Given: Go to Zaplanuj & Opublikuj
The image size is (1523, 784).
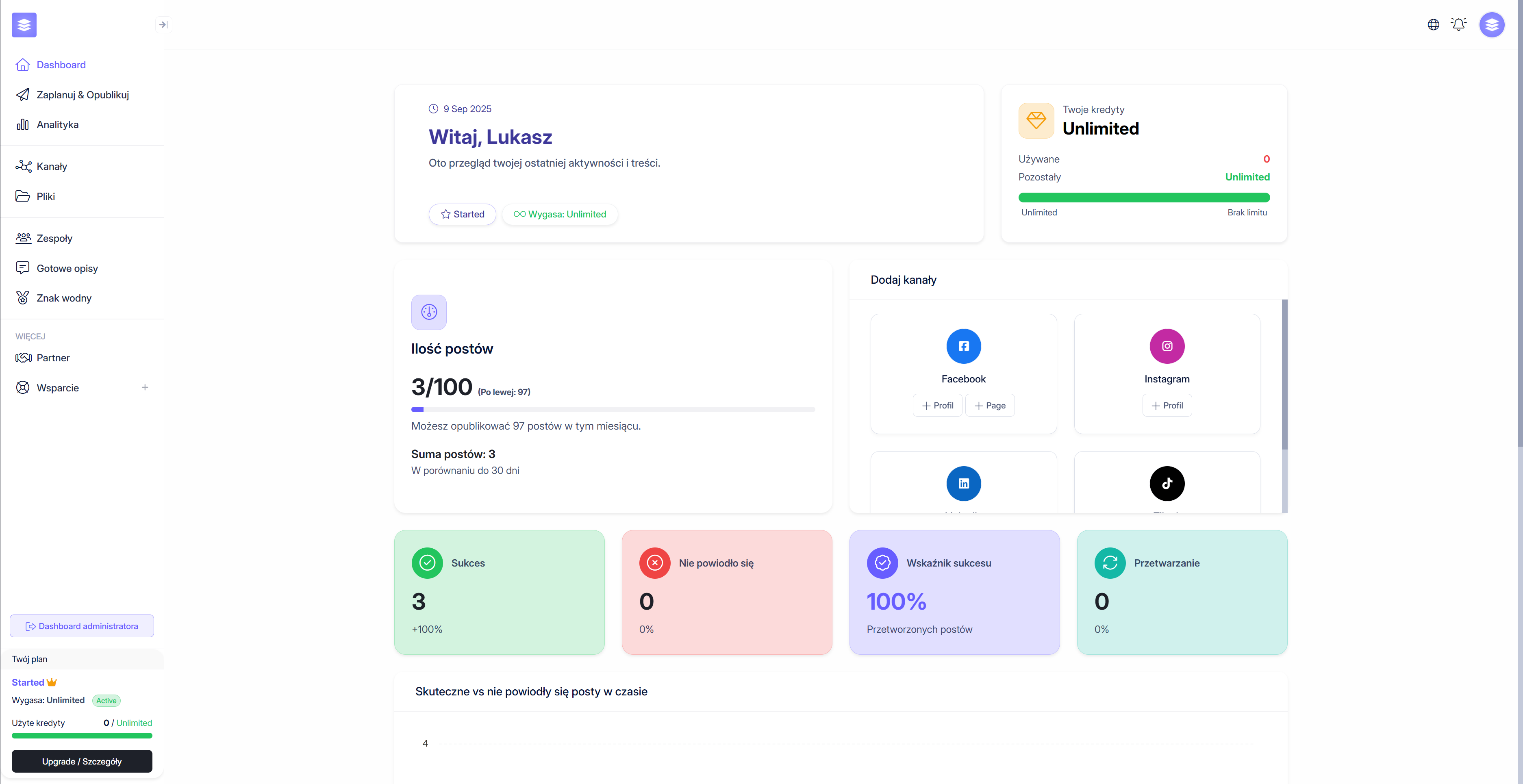Looking at the screenshot, I should (82, 95).
